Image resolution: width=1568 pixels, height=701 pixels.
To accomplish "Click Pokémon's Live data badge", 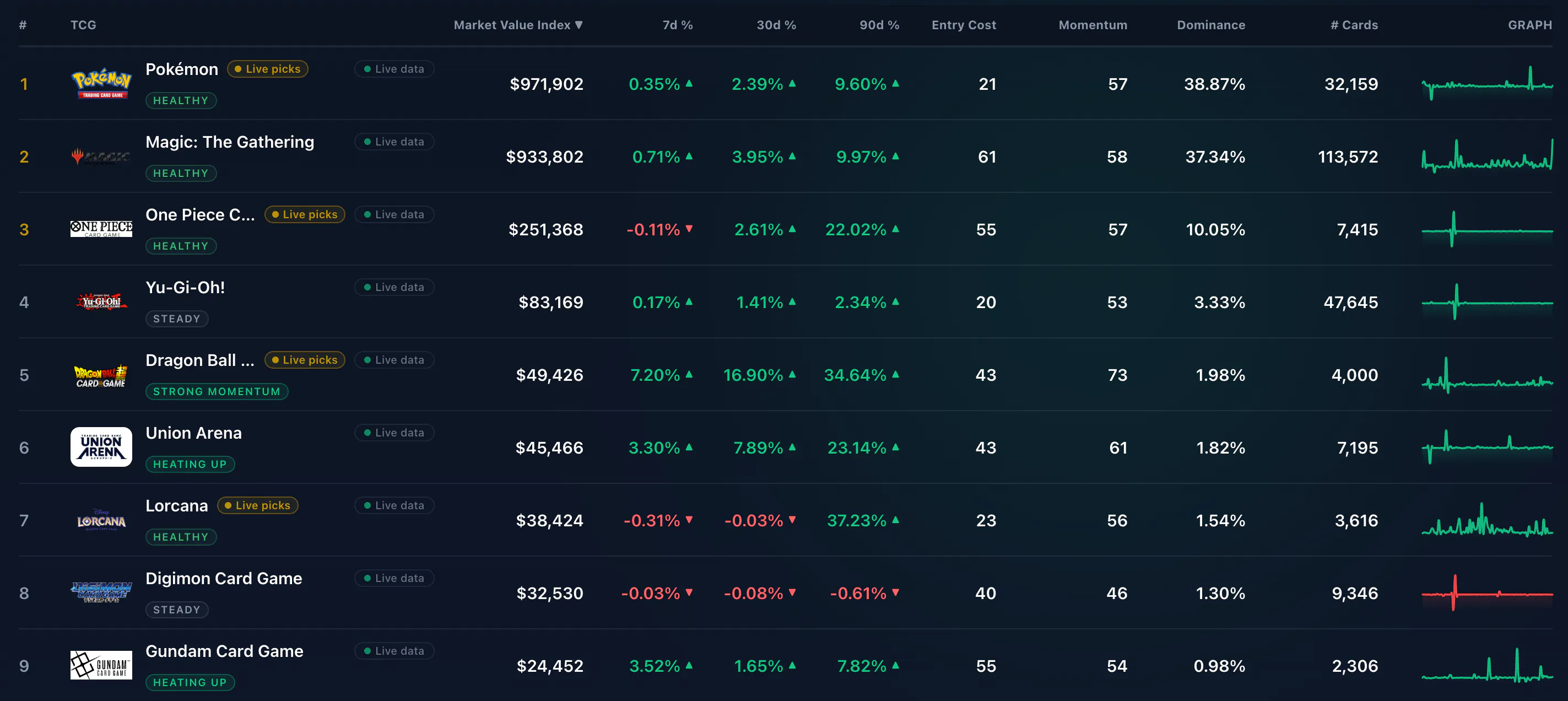I will 394,69.
